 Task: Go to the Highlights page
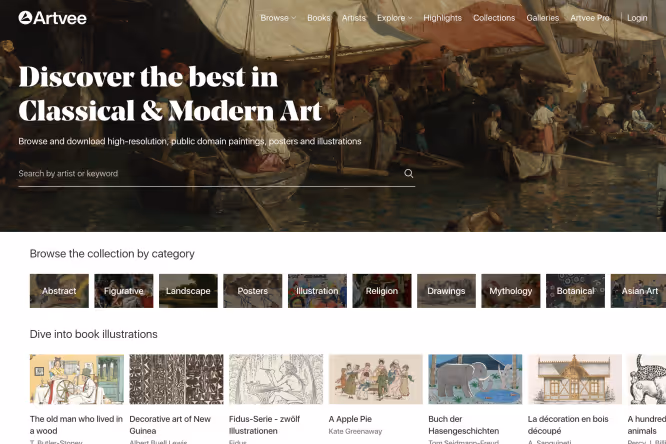tap(442, 18)
